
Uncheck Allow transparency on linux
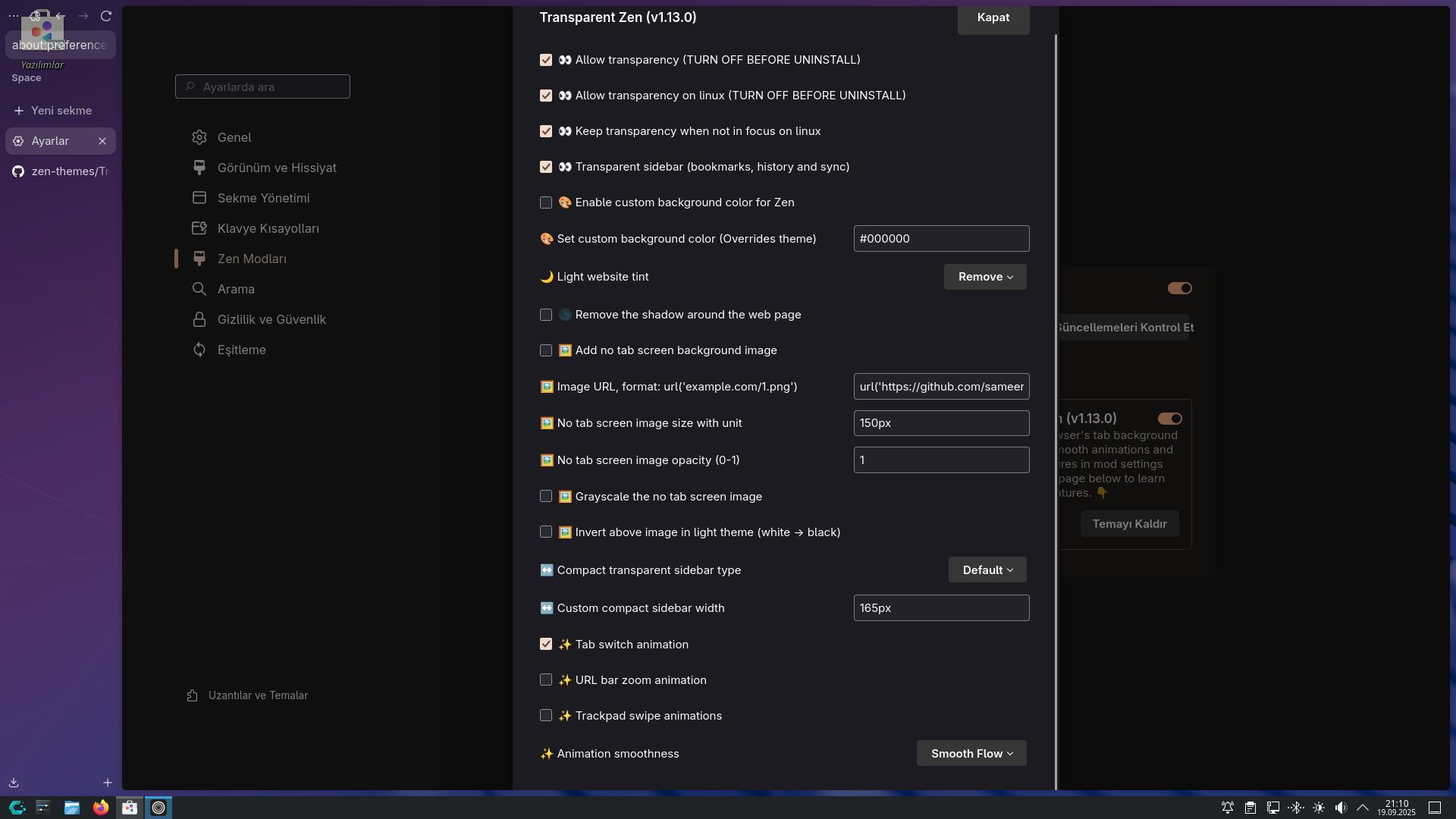coord(546,96)
